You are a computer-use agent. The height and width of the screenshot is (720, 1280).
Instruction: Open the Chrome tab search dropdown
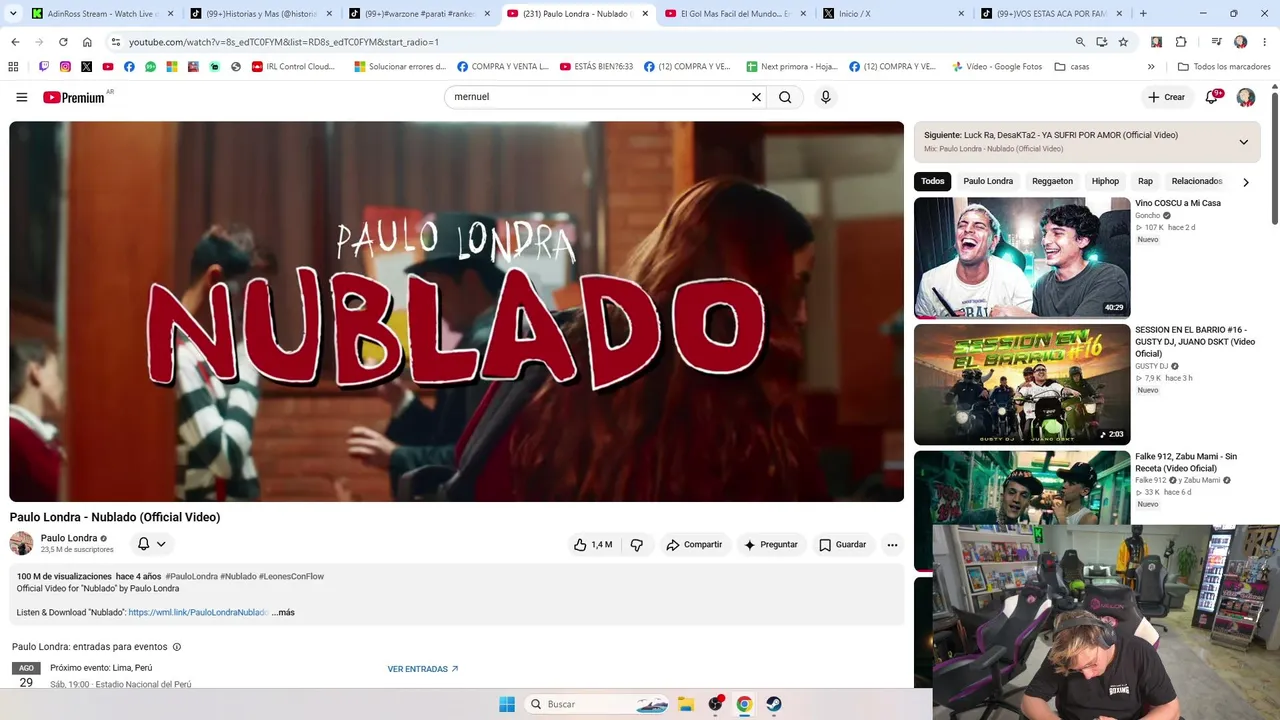coord(13,14)
